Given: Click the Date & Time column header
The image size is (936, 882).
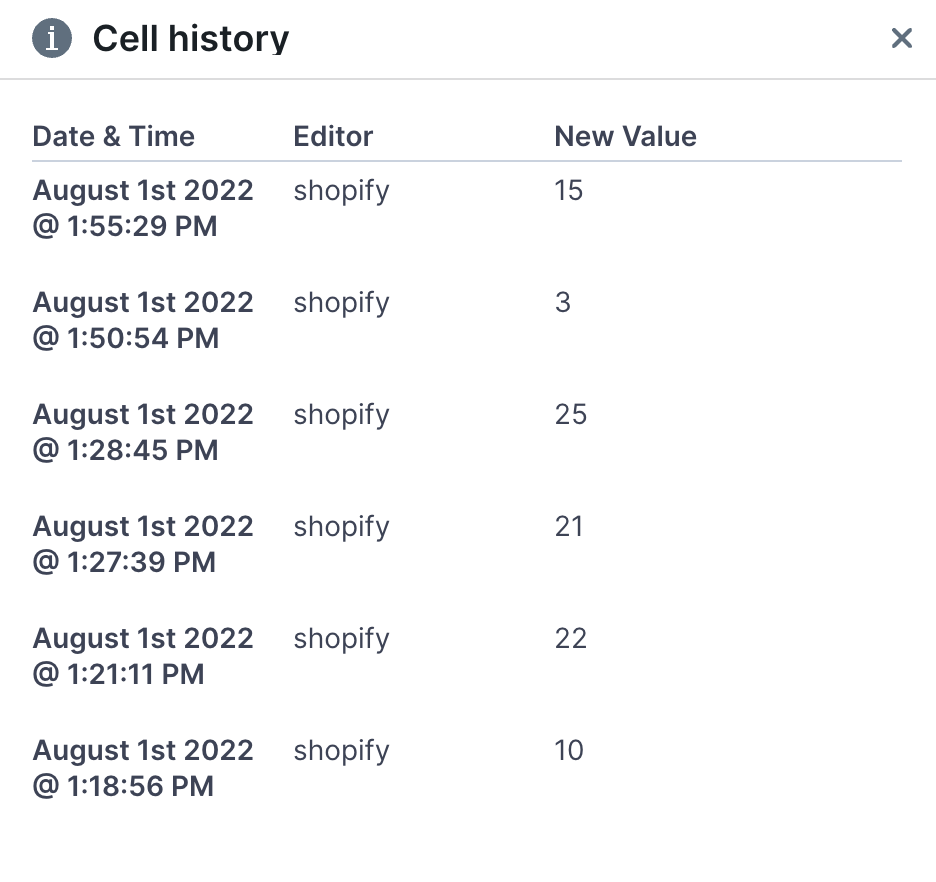Looking at the screenshot, I should coord(113,136).
